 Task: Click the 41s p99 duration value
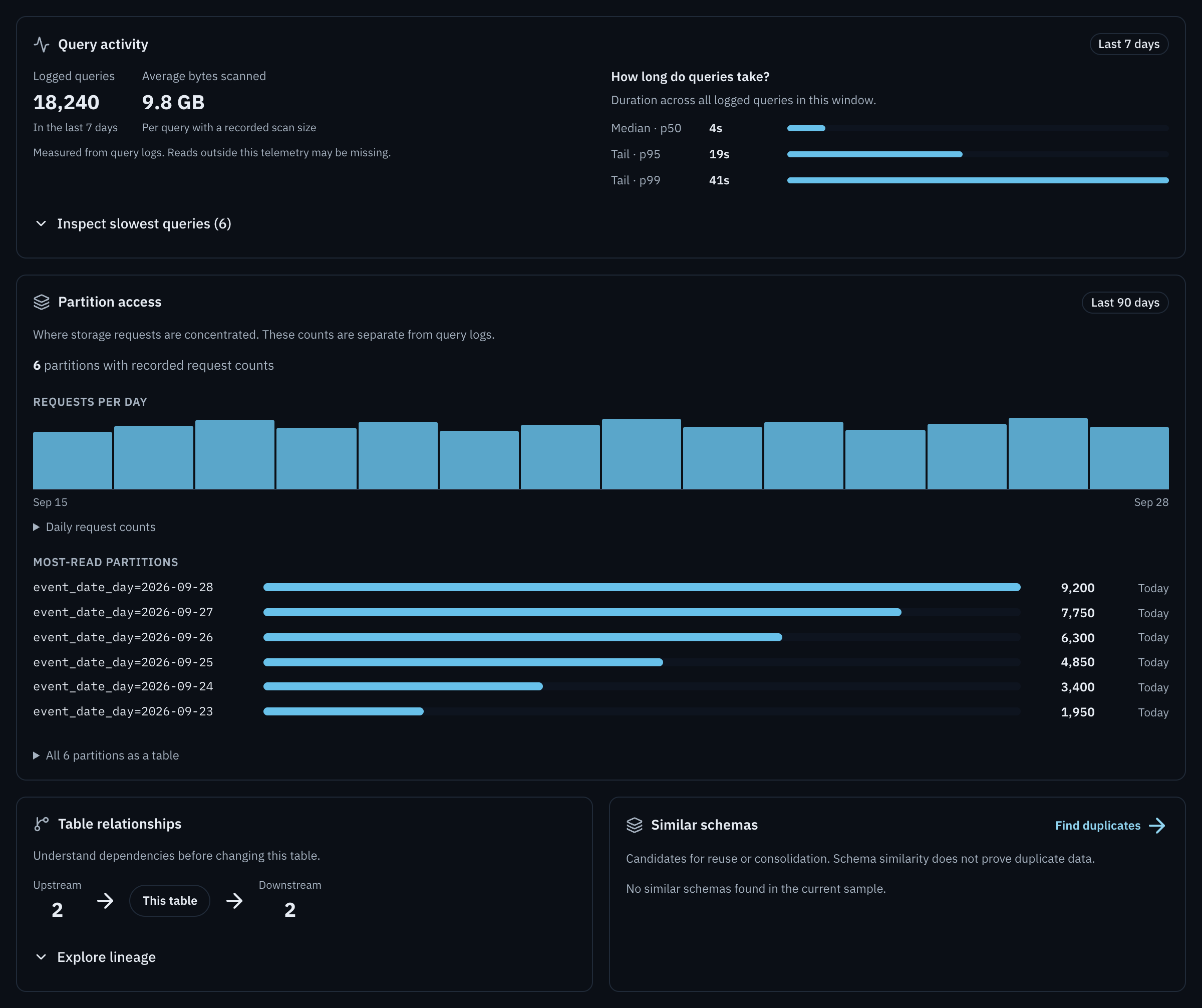pyautogui.click(x=719, y=180)
